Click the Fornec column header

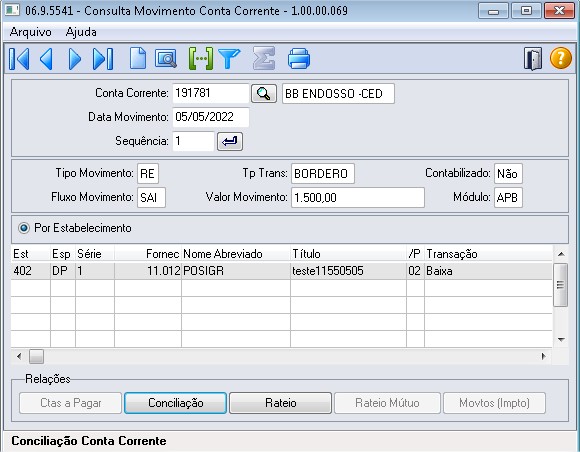pos(148,254)
